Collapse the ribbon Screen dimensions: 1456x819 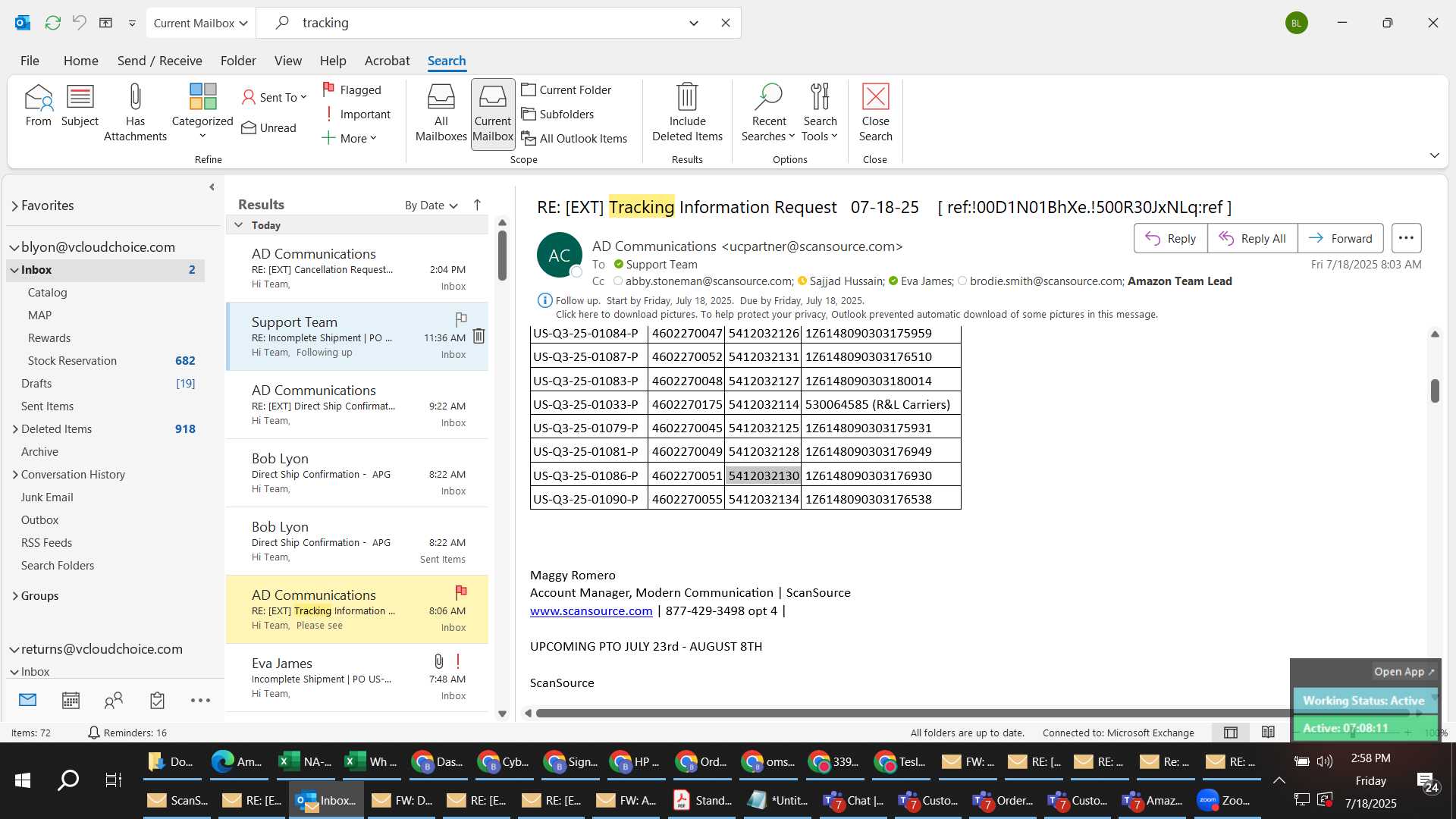click(x=1434, y=155)
